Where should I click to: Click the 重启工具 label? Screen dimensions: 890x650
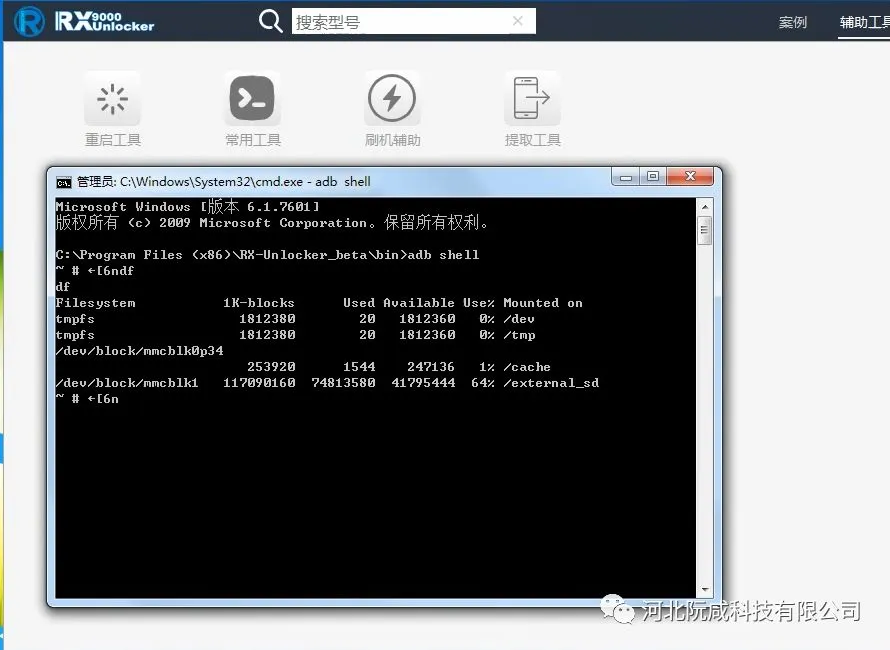pyautogui.click(x=112, y=140)
